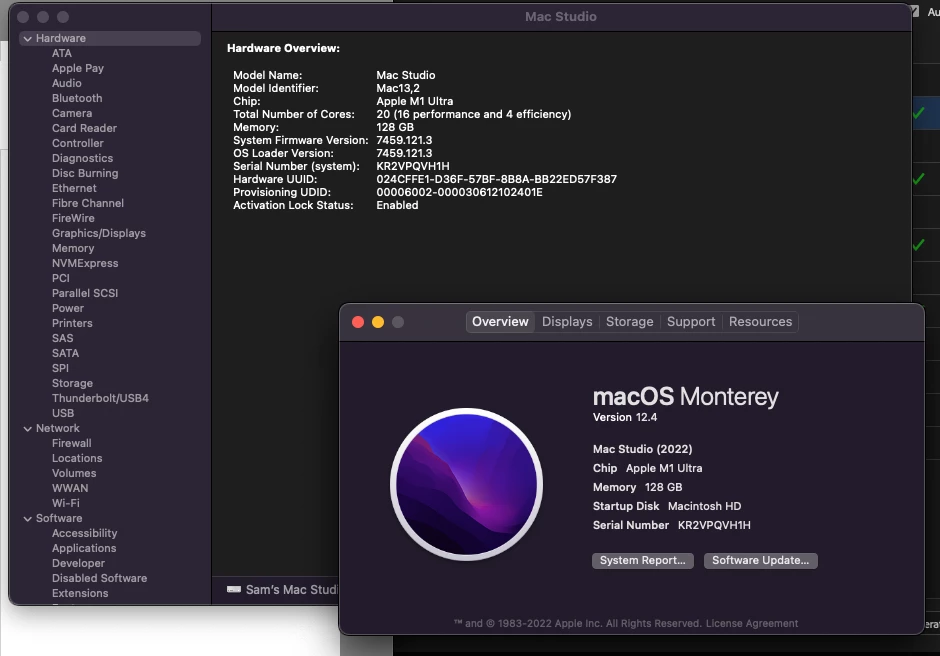
Task: Select Power in the sidebar
Action: pos(68,308)
